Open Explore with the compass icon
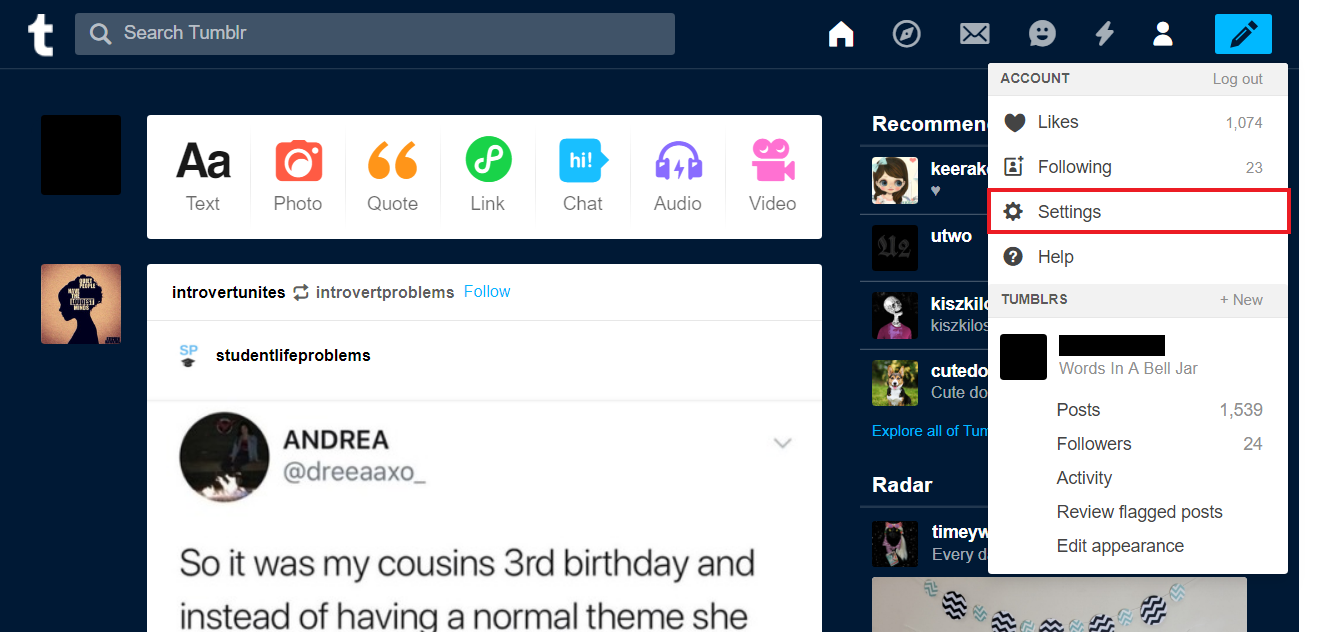The image size is (1317, 632). [906, 33]
